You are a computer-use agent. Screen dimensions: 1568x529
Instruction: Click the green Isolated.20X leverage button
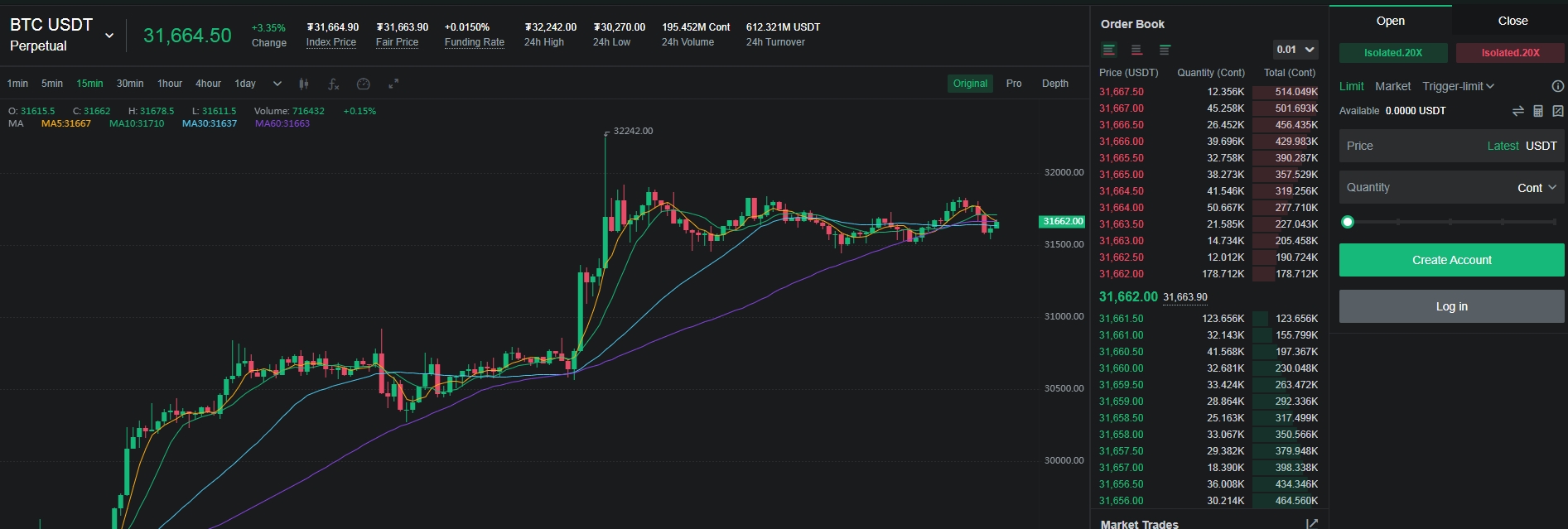coord(1393,53)
